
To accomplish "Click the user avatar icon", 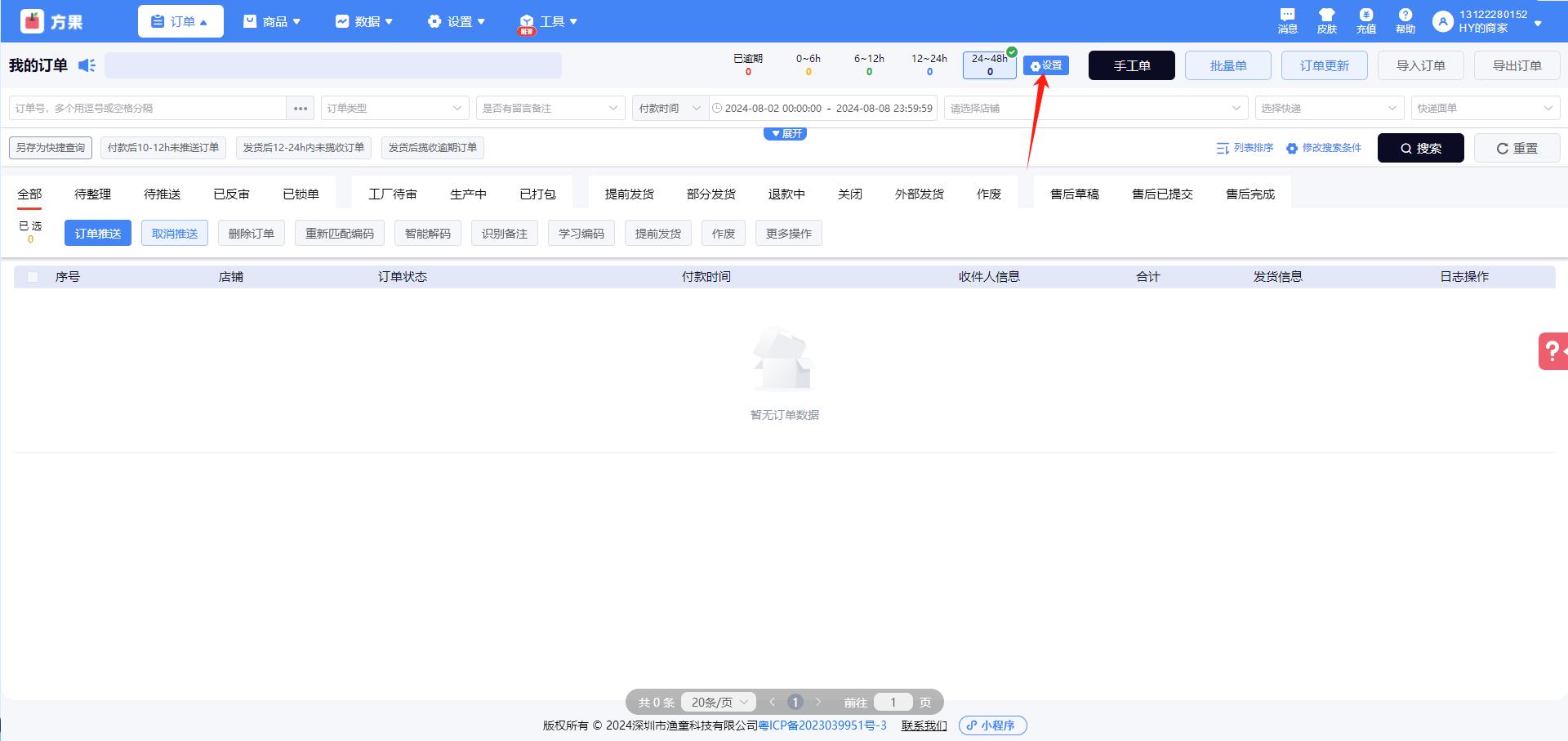I will click(x=1443, y=22).
